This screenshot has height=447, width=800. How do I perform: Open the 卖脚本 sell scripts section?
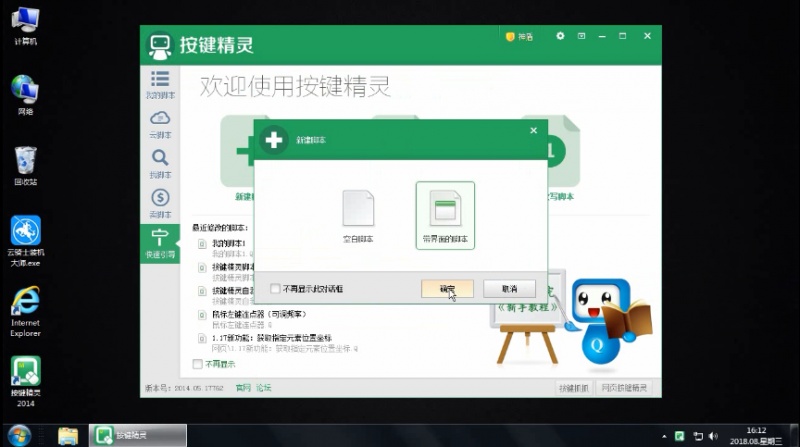pyautogui.click(x=160, y=204)
